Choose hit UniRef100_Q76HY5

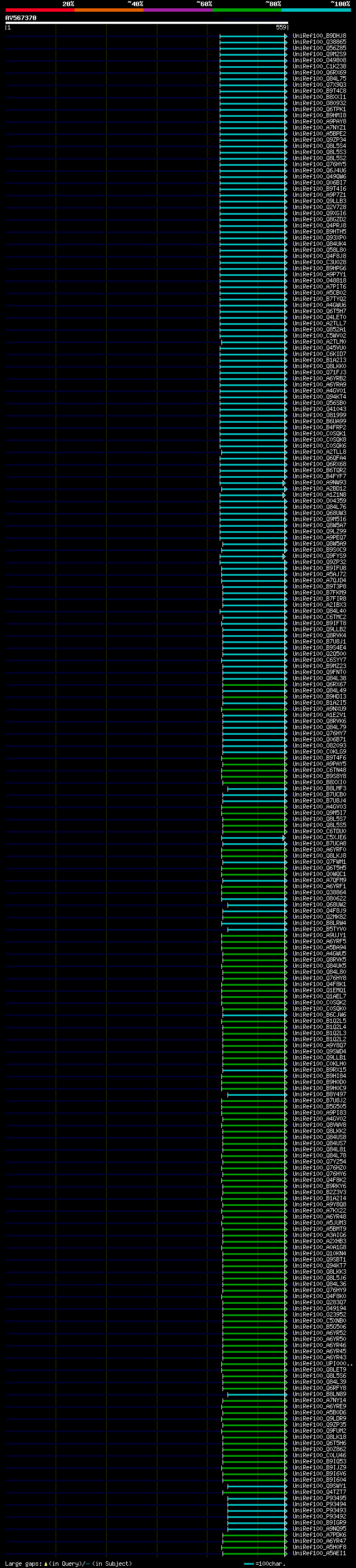pos(319,164)
